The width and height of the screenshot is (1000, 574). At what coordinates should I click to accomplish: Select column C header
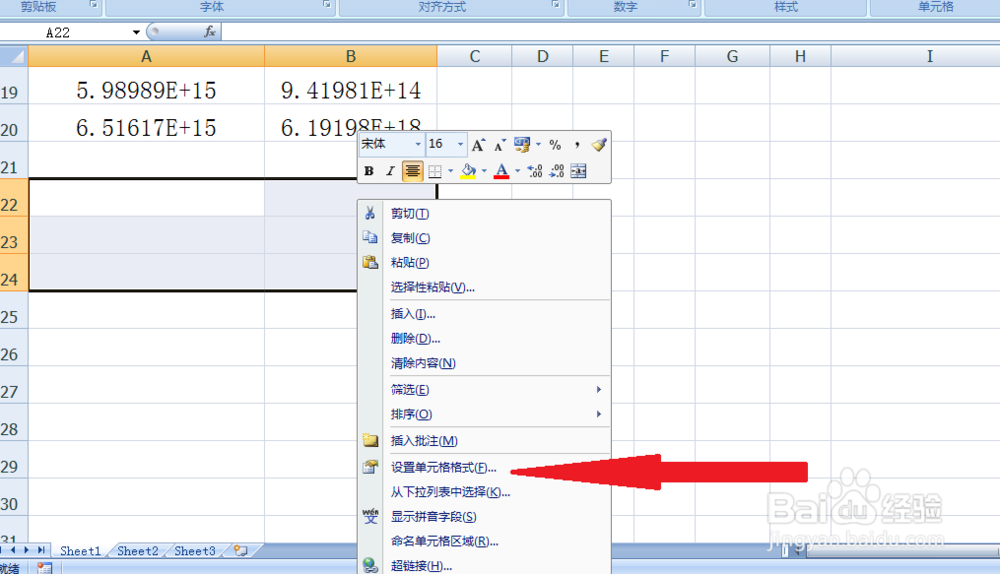(474, 56)
